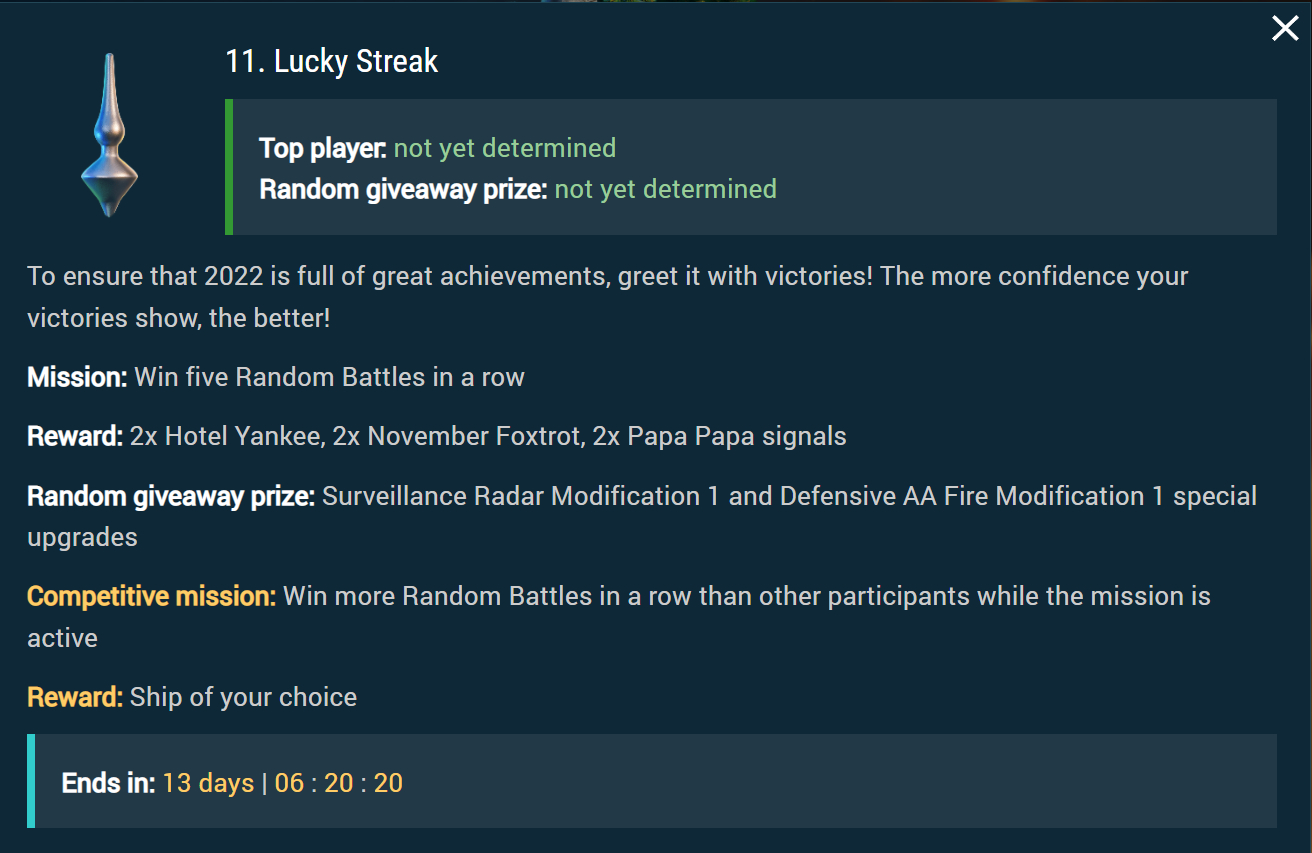This screenshot has height=853, width=1312.
Task: Click the silver ornament icon
Action: (x=109, y=135)
